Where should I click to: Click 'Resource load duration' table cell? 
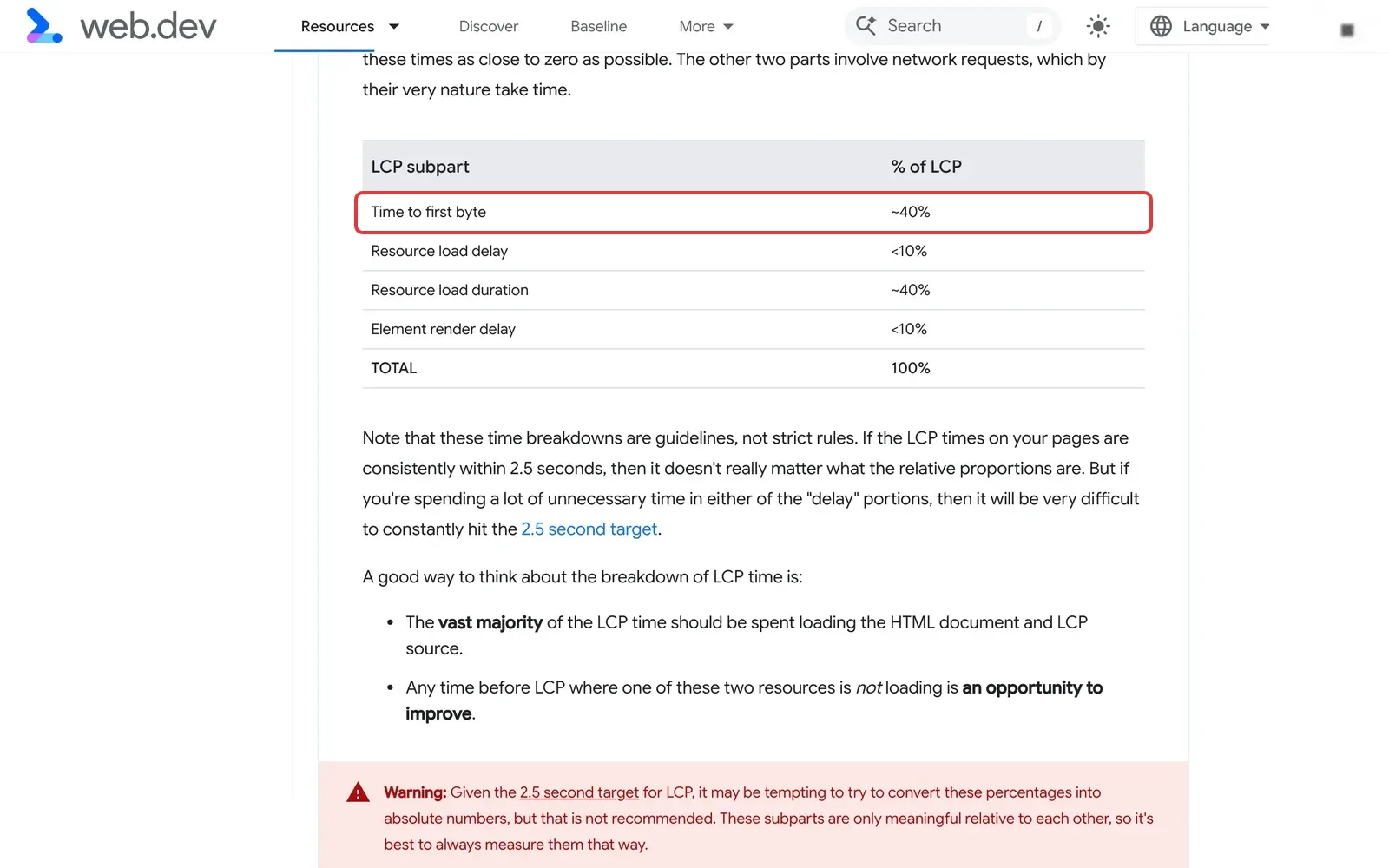click(450, 290)
